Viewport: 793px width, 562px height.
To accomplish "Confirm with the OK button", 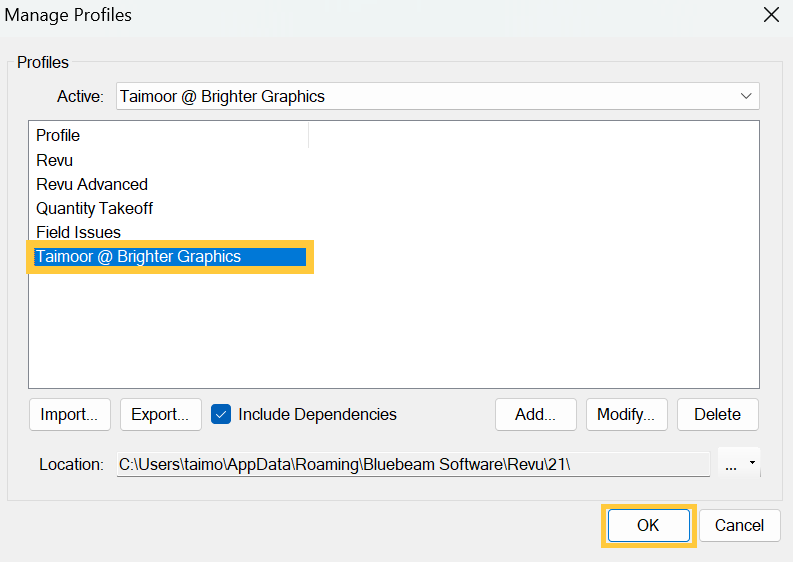I will pos(648,525).
